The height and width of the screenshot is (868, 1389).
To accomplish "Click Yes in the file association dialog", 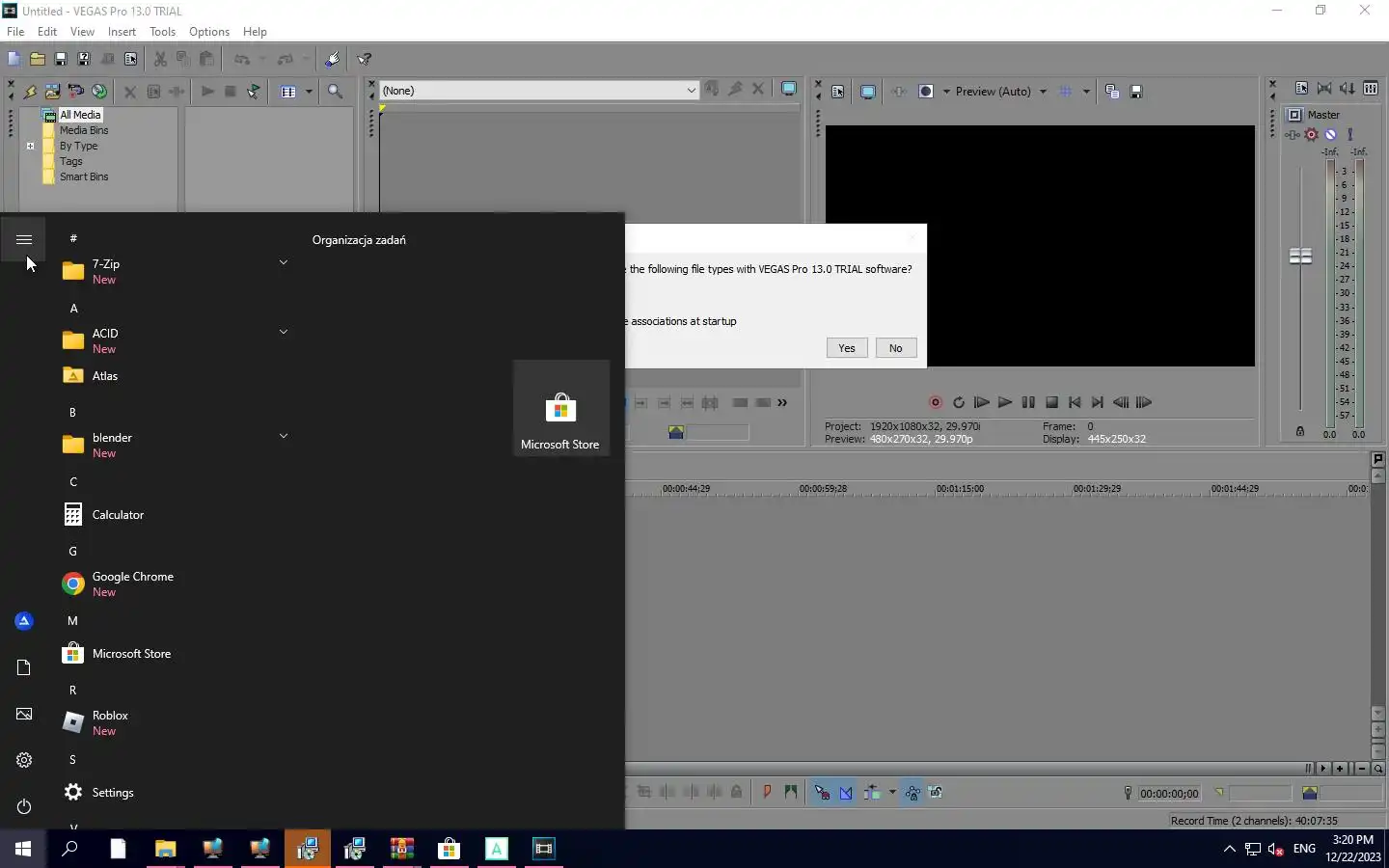I will pos(847,348).
